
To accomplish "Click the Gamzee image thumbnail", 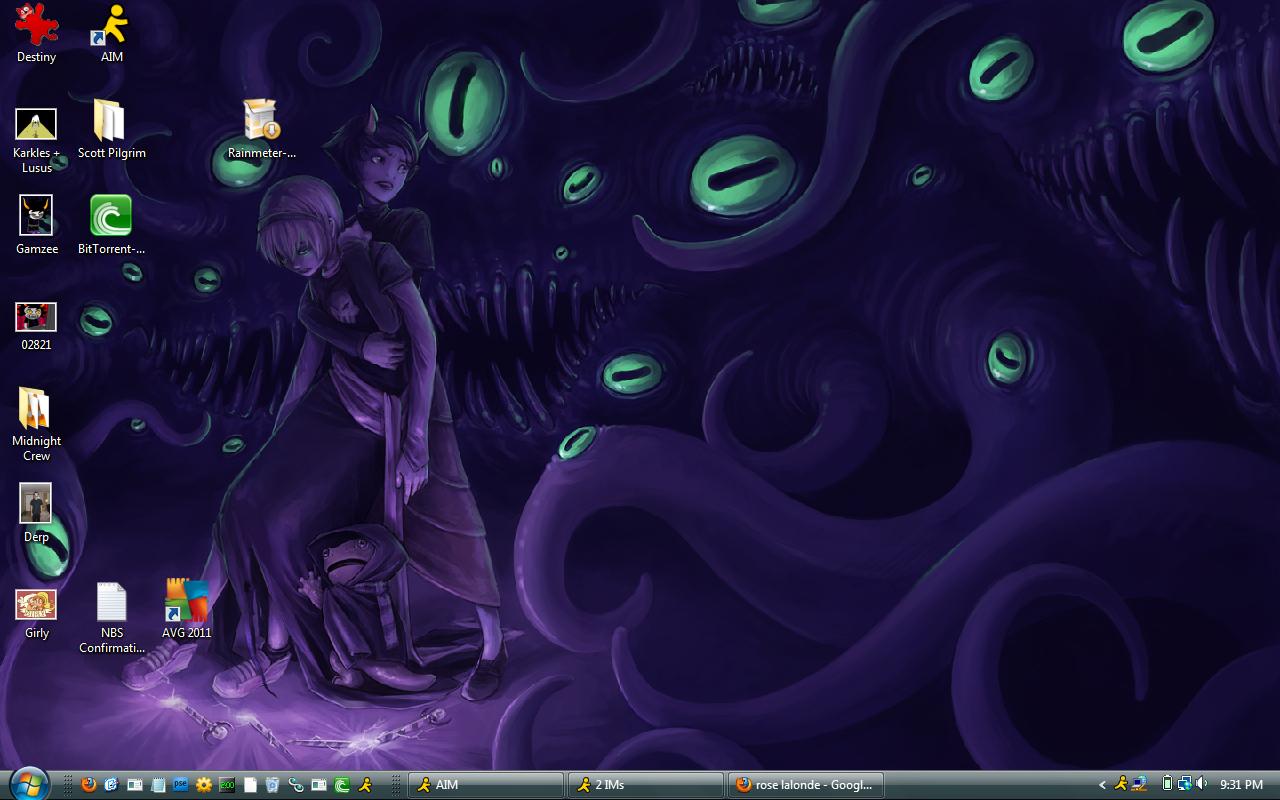I will (x=36, y=217).
